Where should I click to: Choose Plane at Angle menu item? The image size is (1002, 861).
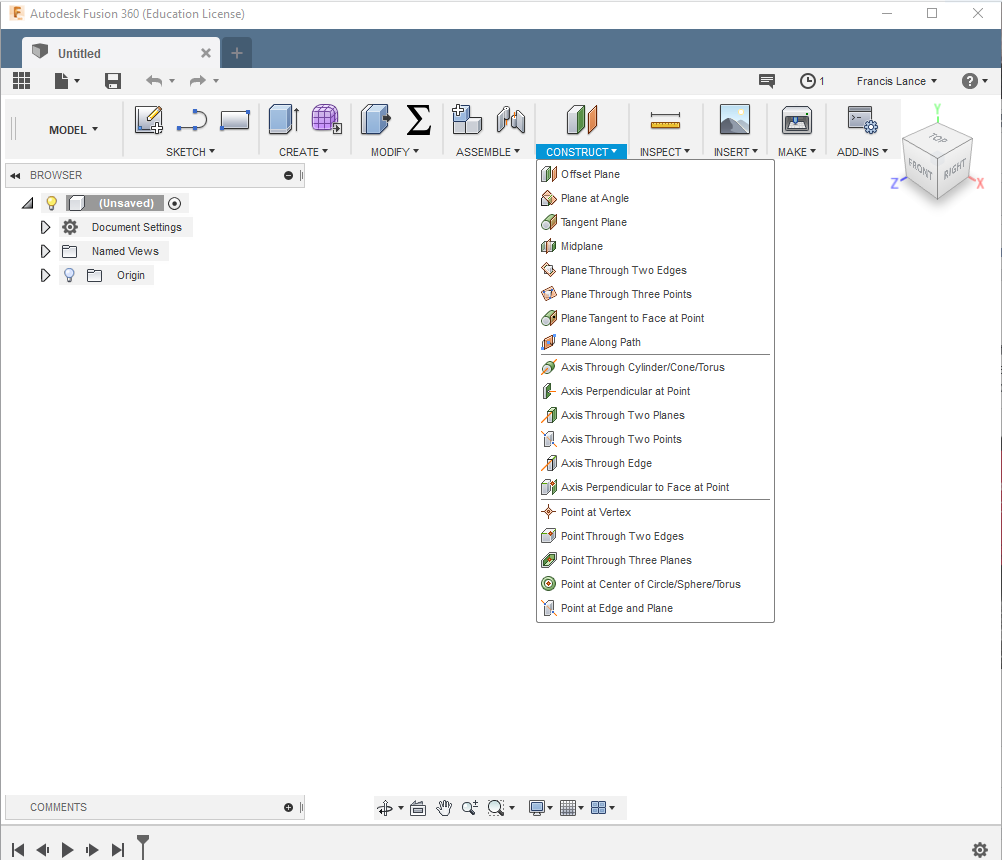[655, 198]
